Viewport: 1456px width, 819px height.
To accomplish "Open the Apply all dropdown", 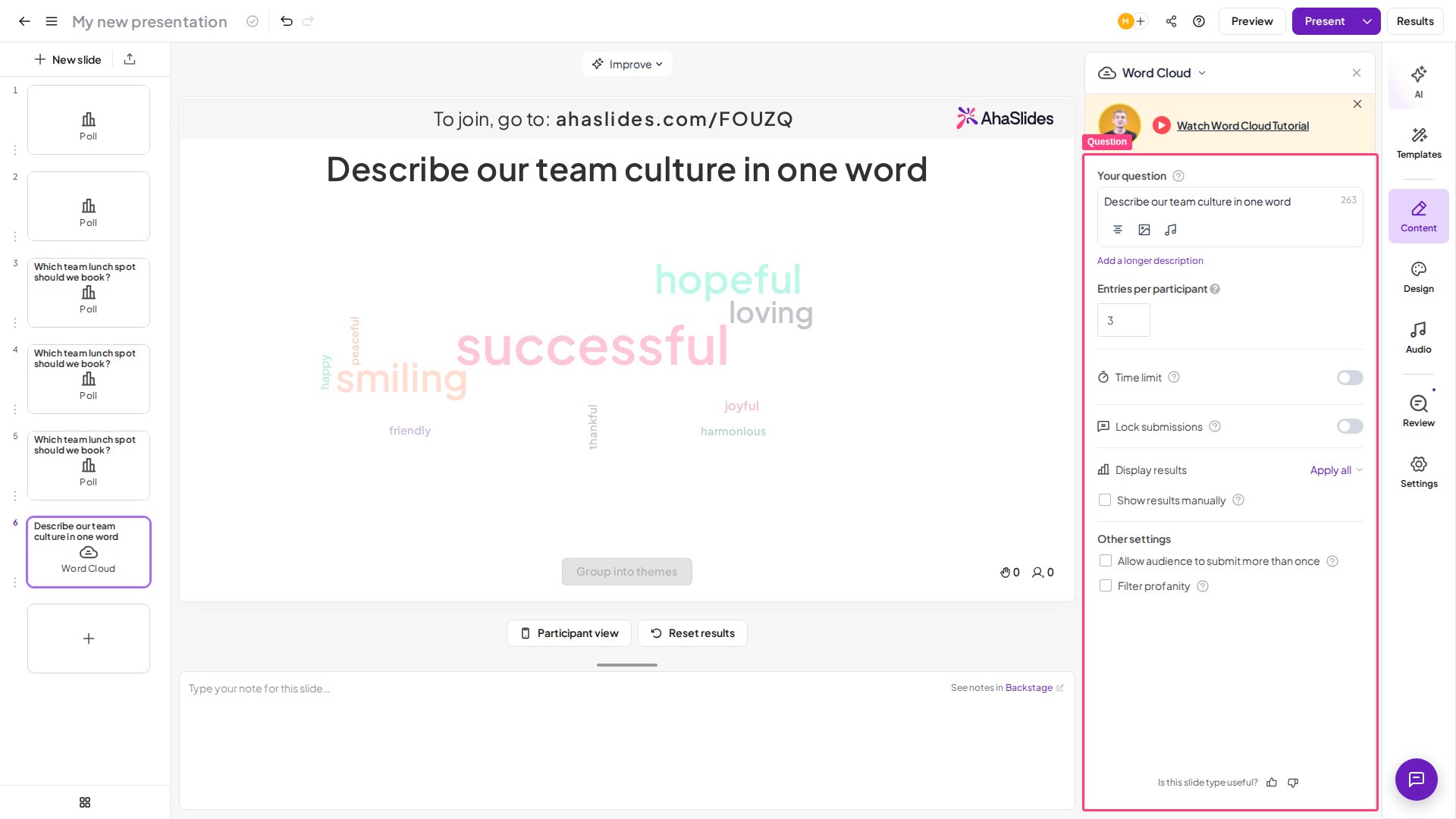I will (x=1336, y=470).
